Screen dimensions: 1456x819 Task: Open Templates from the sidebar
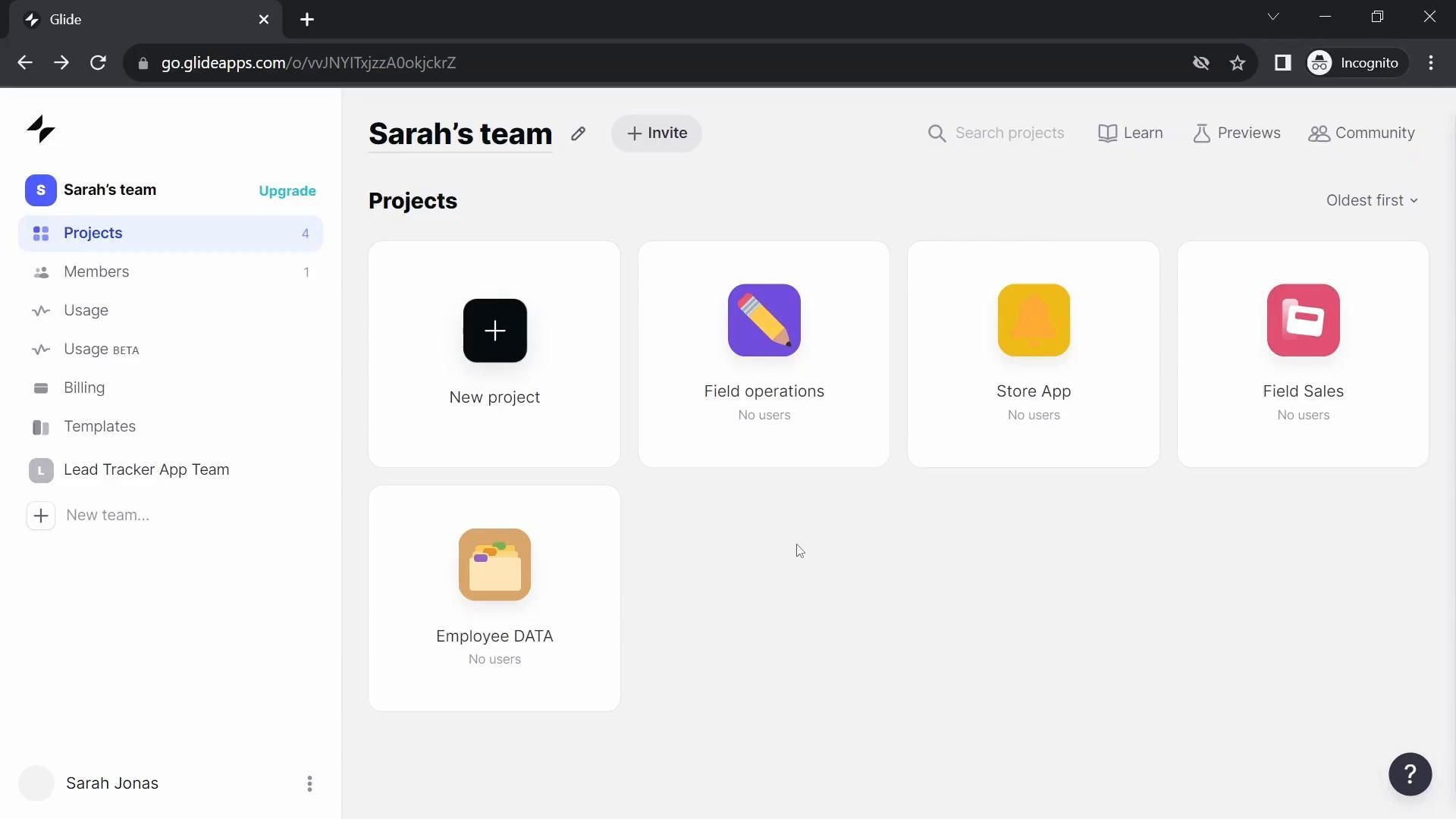click(x=99, y=426)
